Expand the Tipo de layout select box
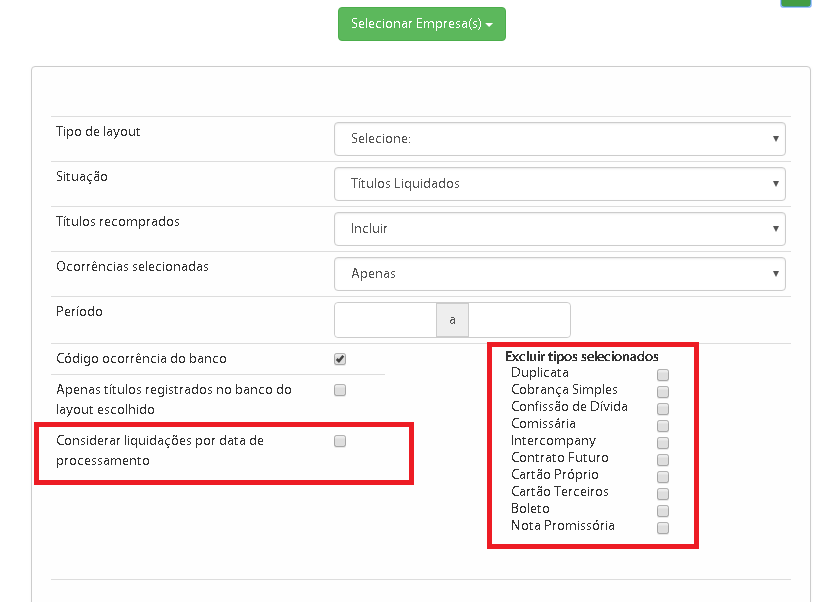828x602 pixels. (x=559, y=139)
